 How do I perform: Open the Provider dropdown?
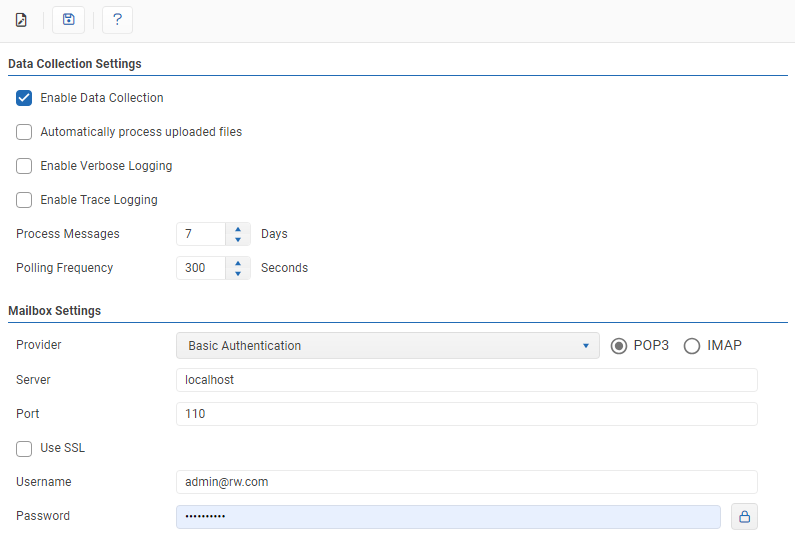[x=387, y=346]
